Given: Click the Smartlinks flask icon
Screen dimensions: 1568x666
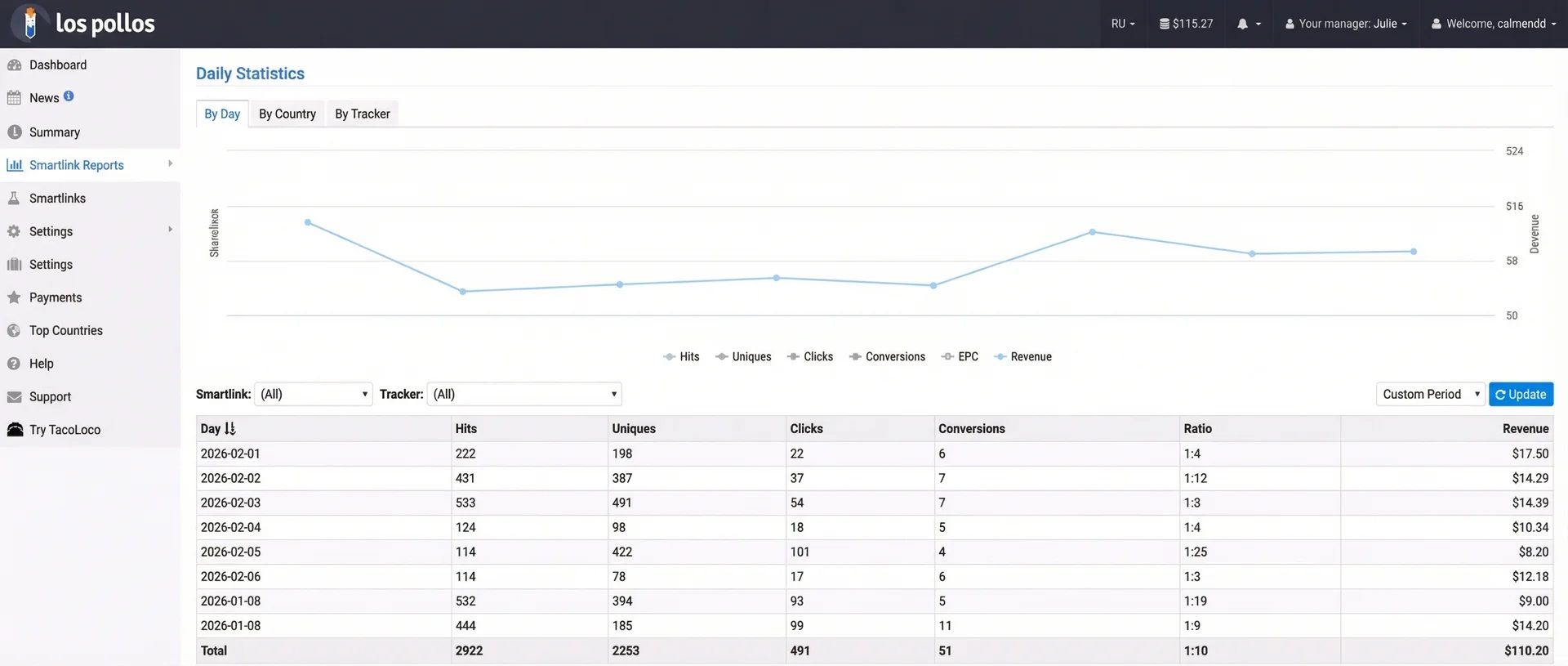Looking at the screenshot, I should click(14, 198).
